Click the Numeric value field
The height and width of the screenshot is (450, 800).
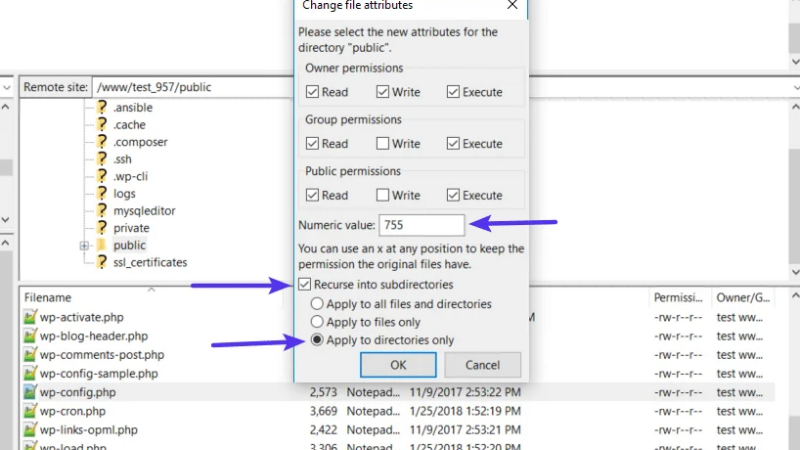point(421,225)
